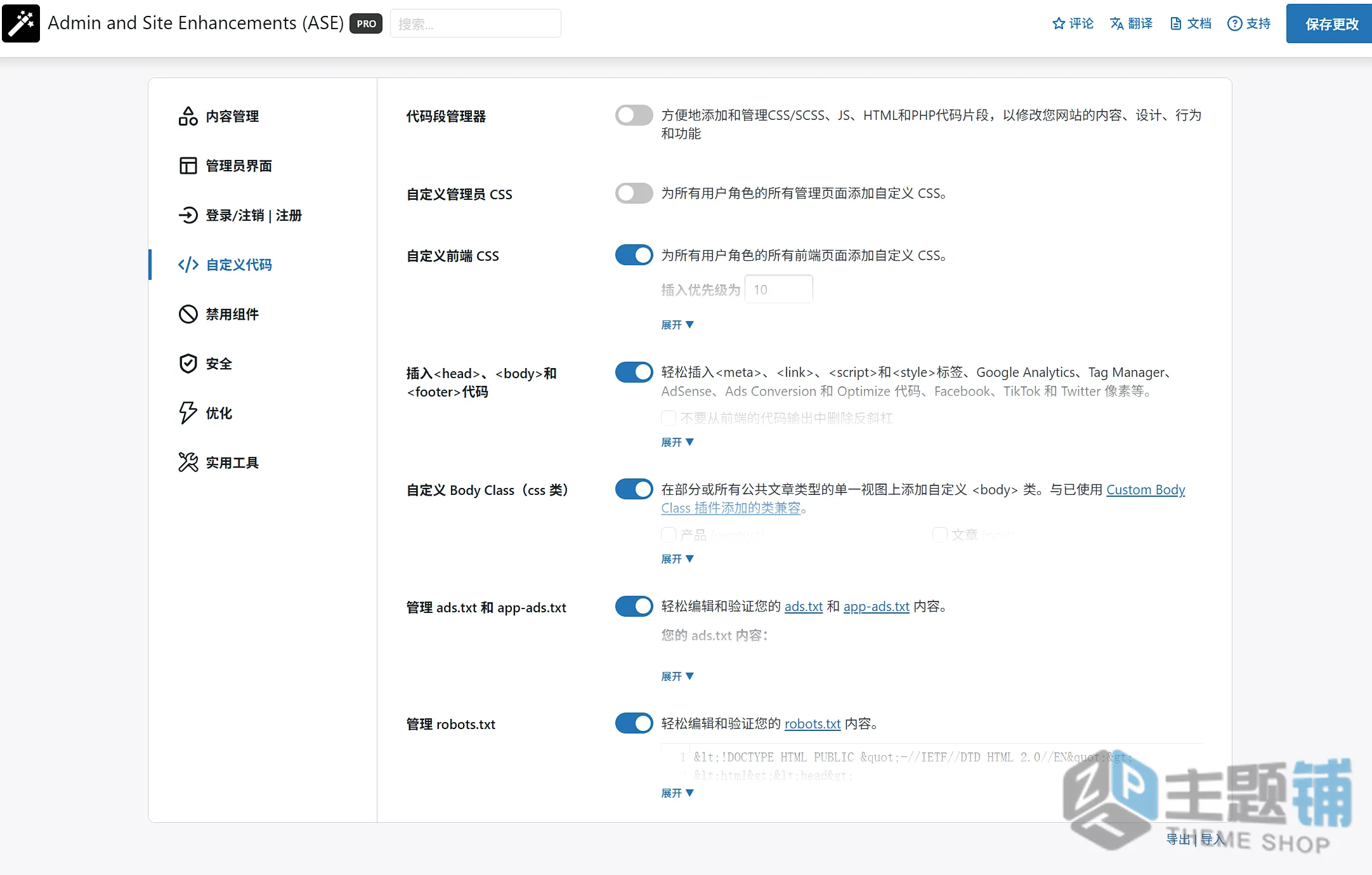Image resolution: width=1372 pixels, height=875 pixels.
Task: Click the Admin and Site Enhancements (ASE) title
Action: click(195, 23)
